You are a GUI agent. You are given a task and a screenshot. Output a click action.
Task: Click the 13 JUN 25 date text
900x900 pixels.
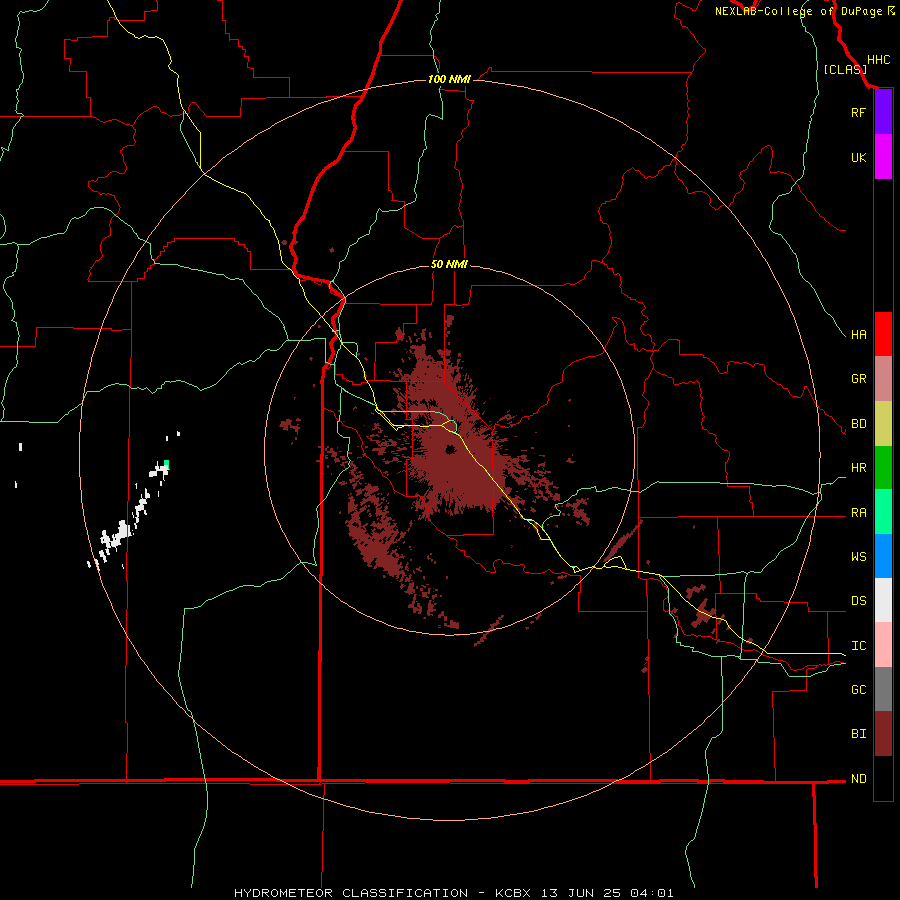pyautogui.click(x=584, y=893)
